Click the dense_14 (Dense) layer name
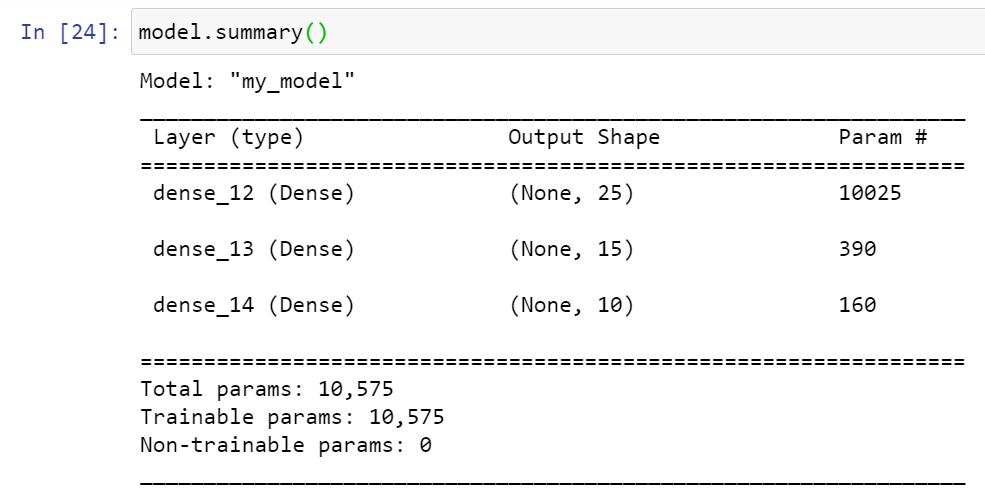The height and width of the screenshot is (500, 985). 253,305
